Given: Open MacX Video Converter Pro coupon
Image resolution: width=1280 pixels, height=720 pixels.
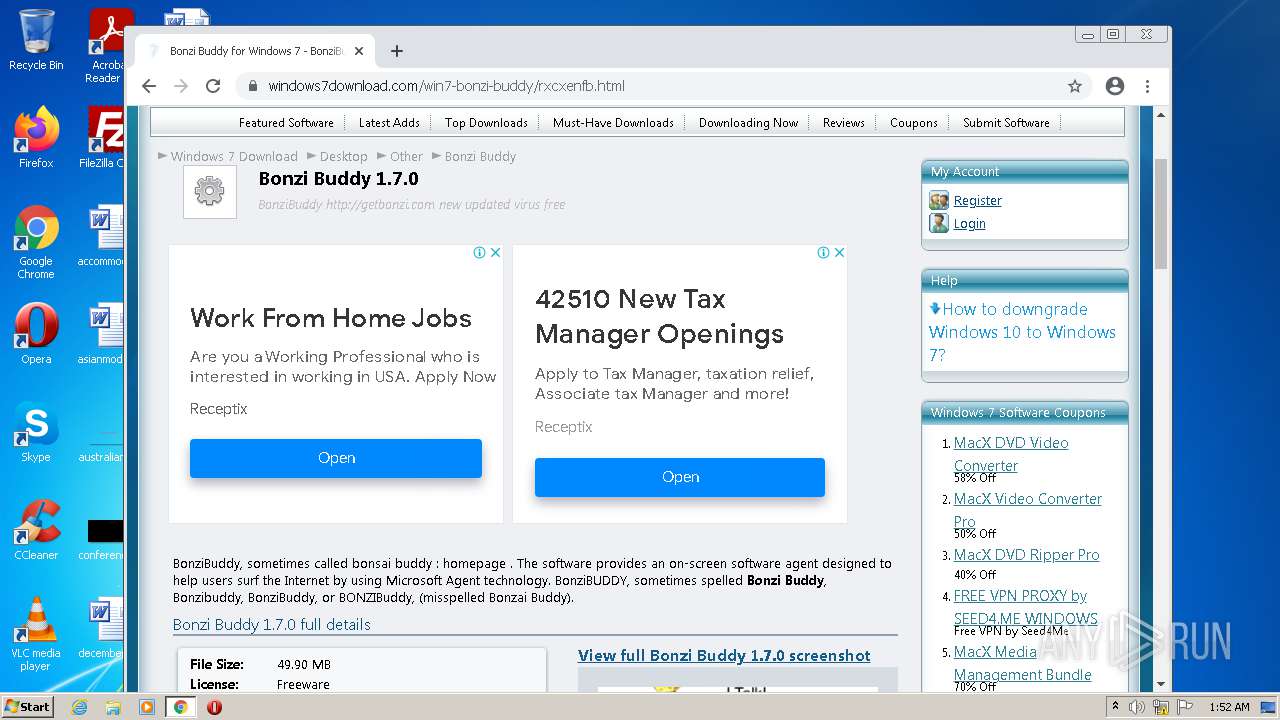Looking at the screenshot, I should click(x=1027, y=510).
